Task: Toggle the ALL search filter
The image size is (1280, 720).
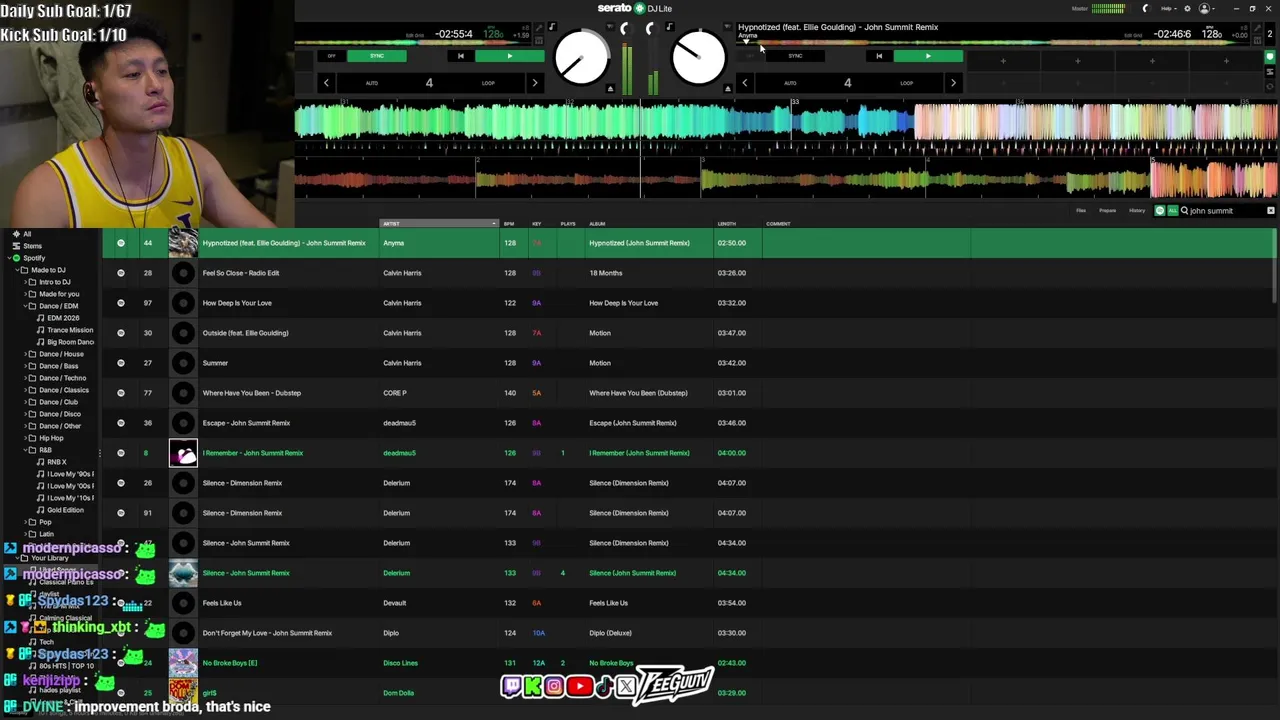Action: [x=1172, y=211]
